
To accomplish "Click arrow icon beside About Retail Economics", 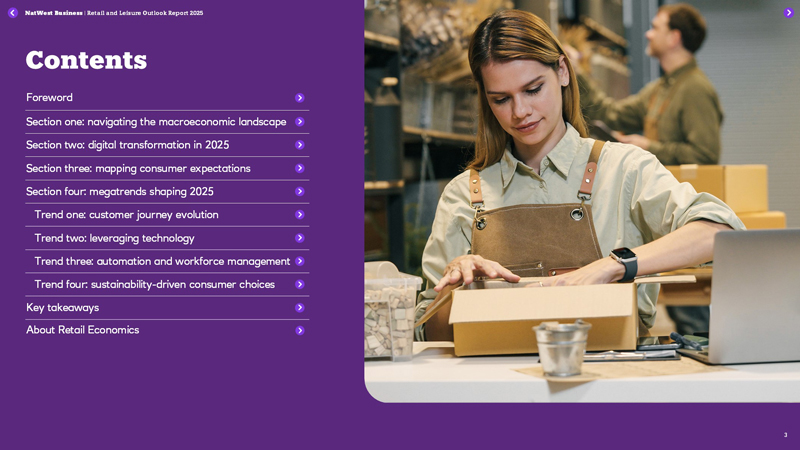I will click(300, 331).
